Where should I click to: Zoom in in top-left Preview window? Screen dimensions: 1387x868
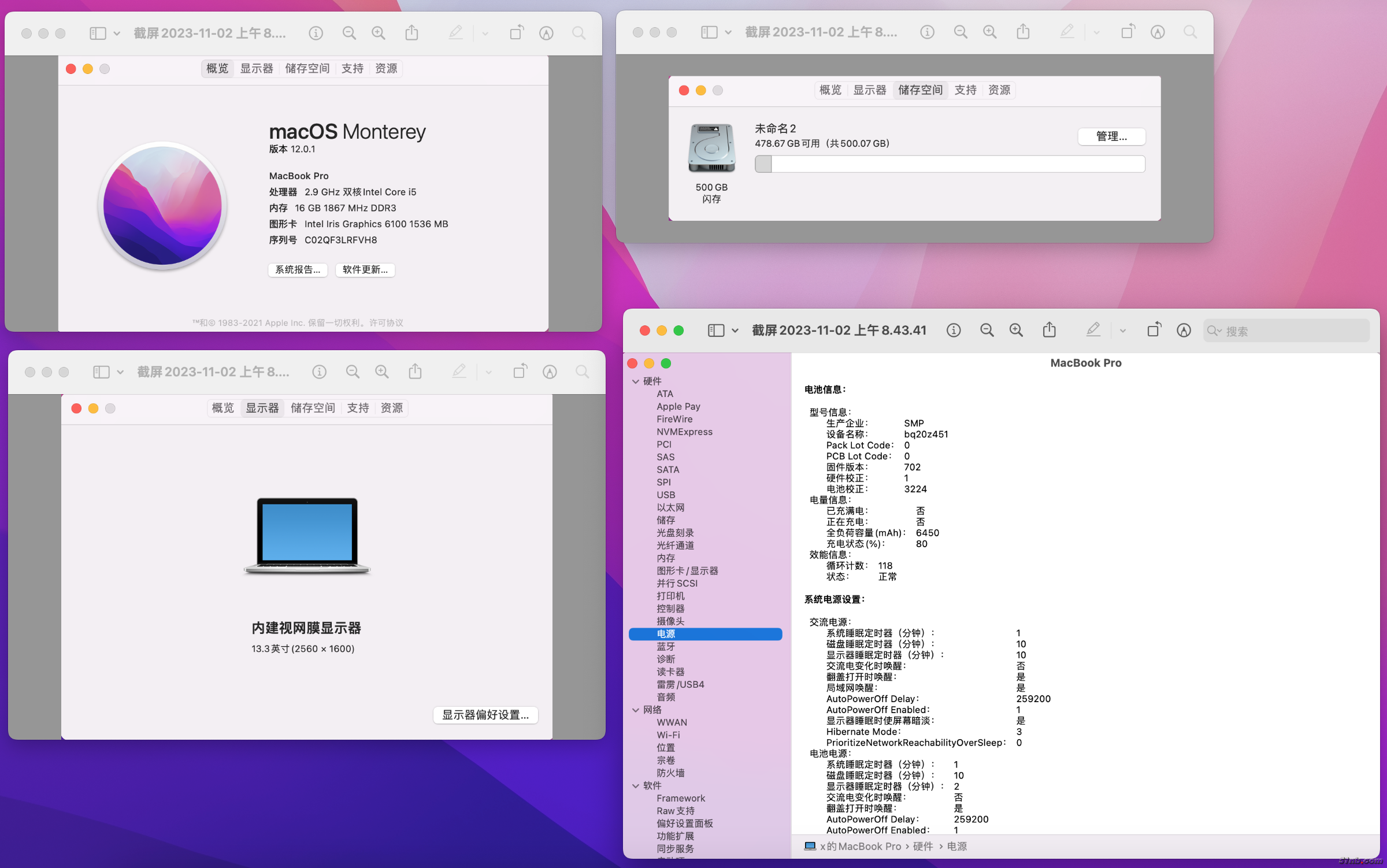click(379, 33)
